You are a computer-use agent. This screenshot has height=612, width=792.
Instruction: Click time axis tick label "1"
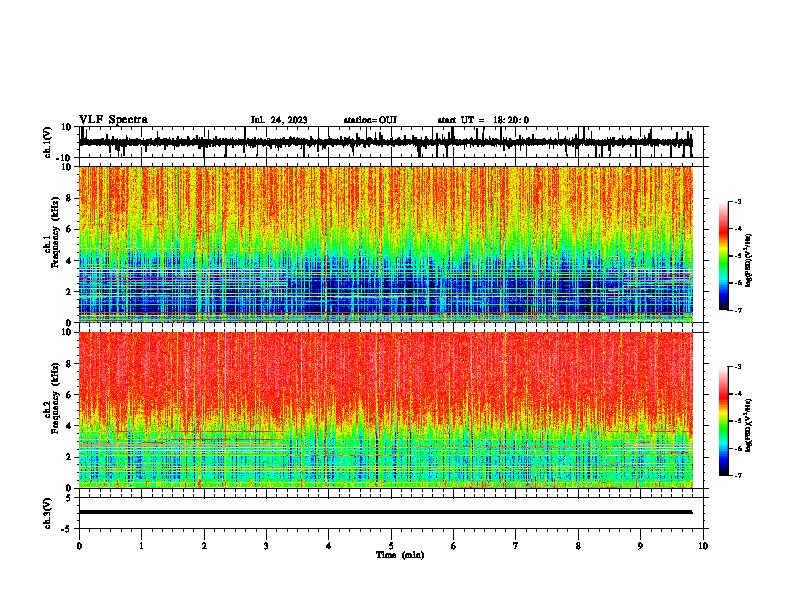[x=141, y=546]
